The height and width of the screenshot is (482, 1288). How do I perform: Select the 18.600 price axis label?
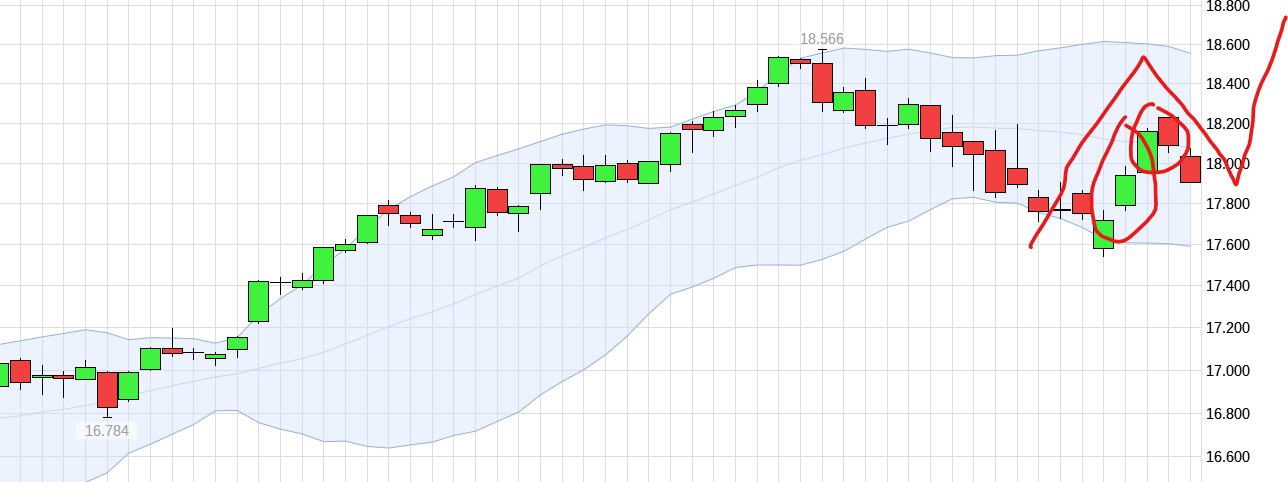[x=1228, y=45]
